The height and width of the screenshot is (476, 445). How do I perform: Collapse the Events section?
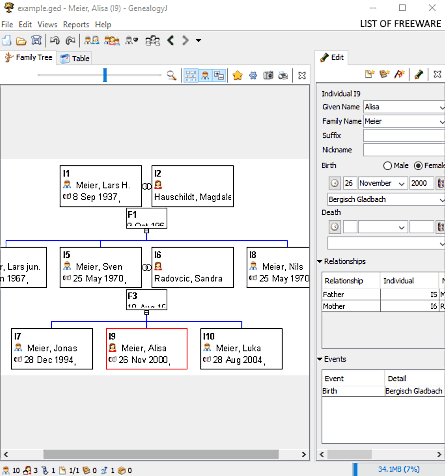(319, 359)
